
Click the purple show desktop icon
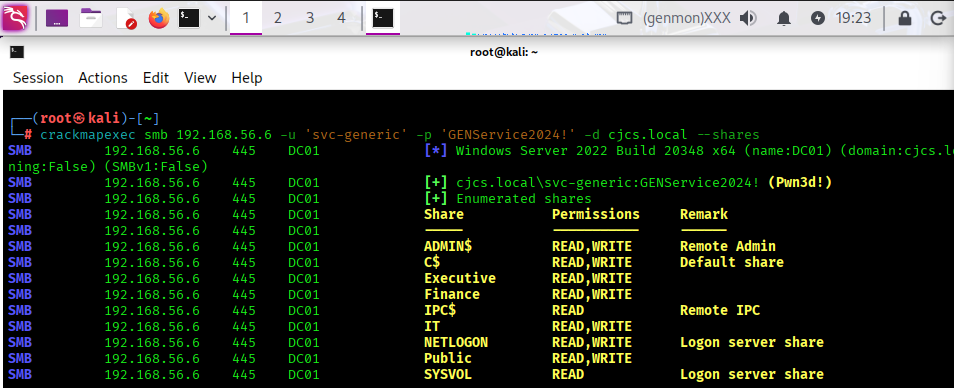coord(57,18)
